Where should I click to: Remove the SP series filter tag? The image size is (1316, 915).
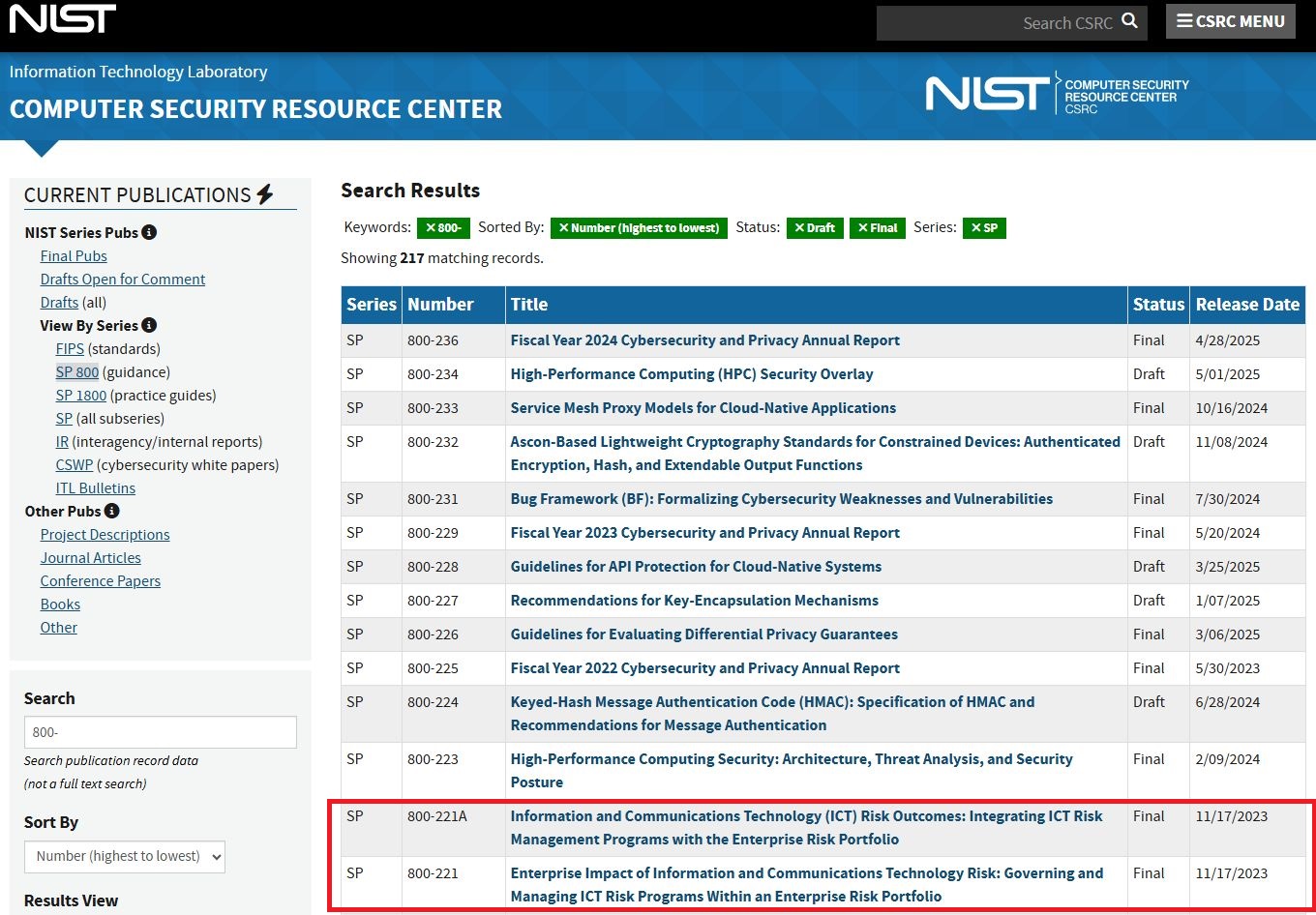pyautogui.click(x=984, y=228)
